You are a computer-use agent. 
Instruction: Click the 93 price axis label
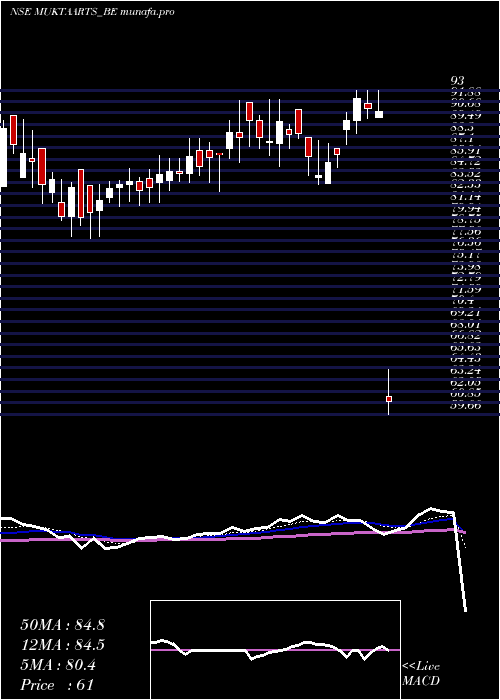(x=458, y=81)
